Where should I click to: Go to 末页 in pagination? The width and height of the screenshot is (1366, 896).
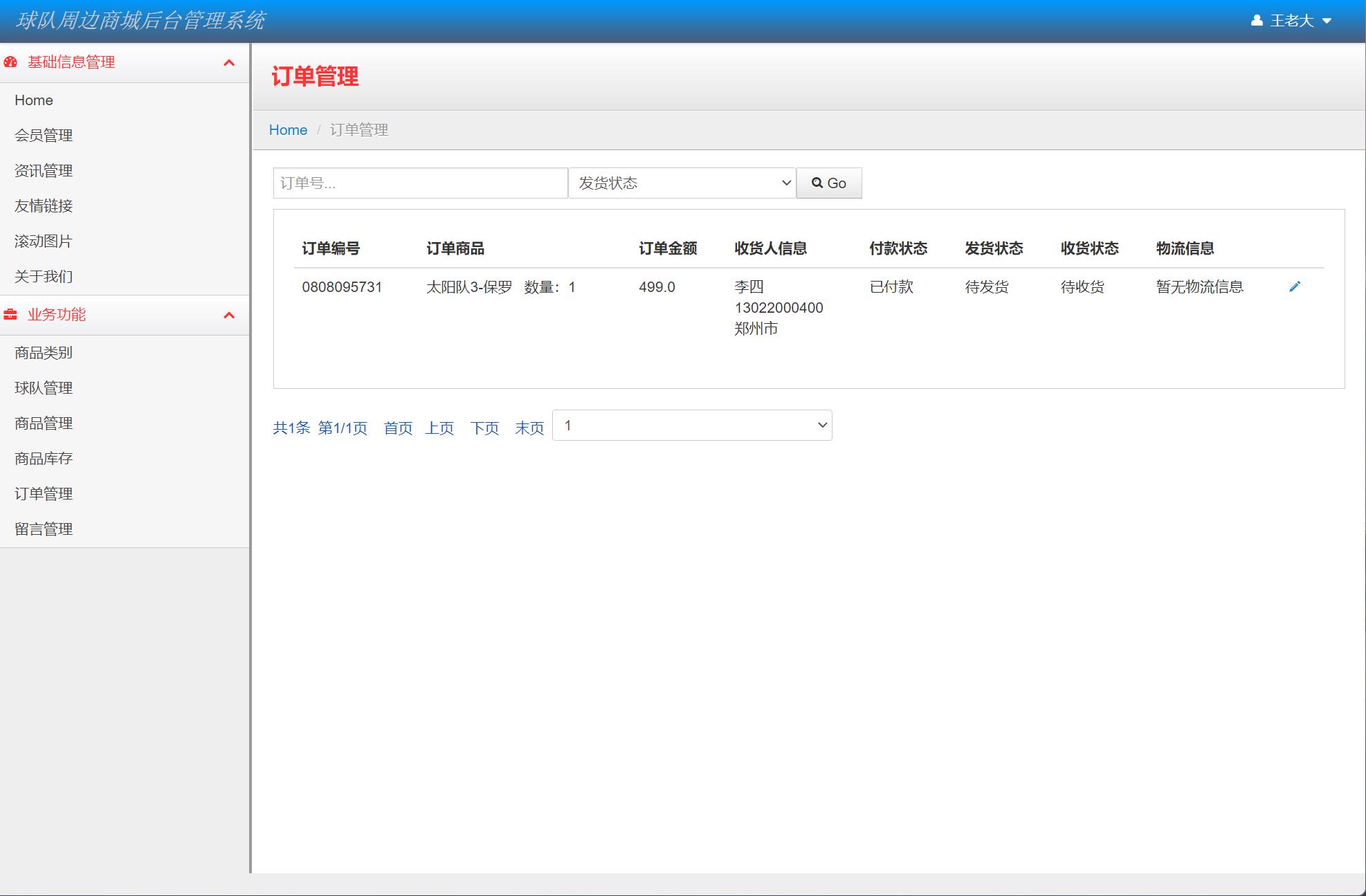[x=529, y=428]
